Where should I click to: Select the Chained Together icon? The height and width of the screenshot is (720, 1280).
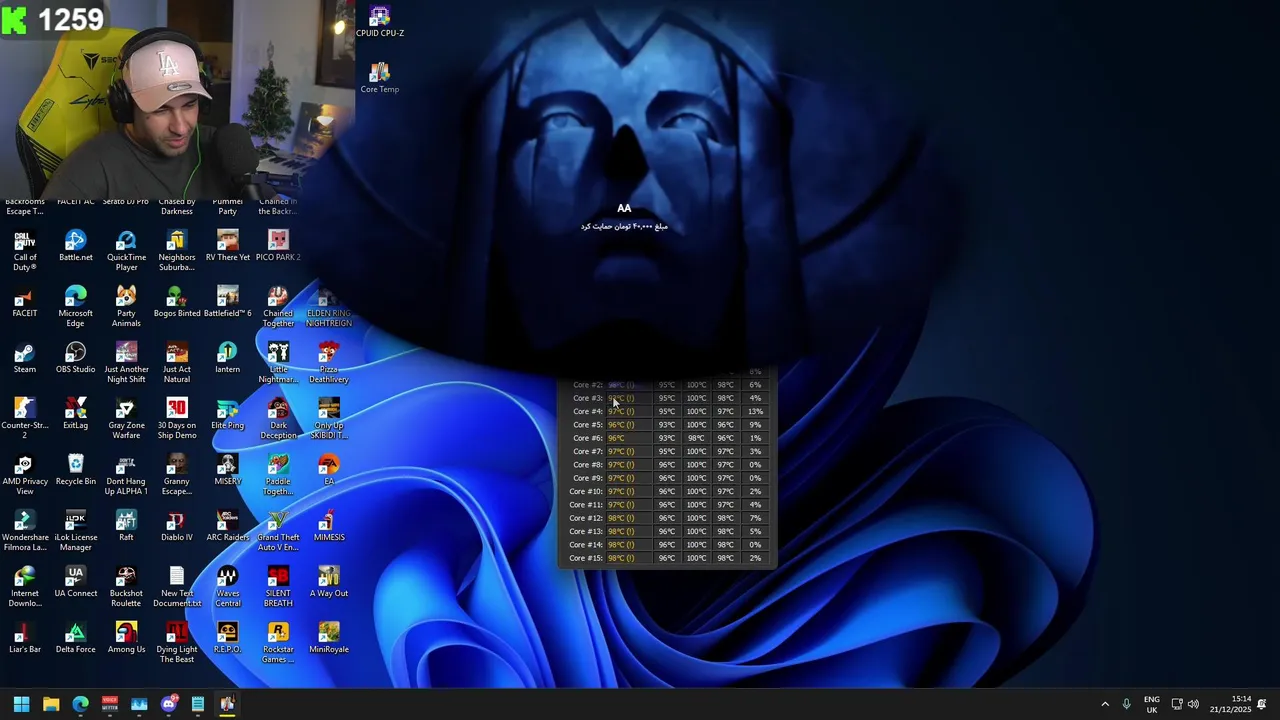point(278,307)
